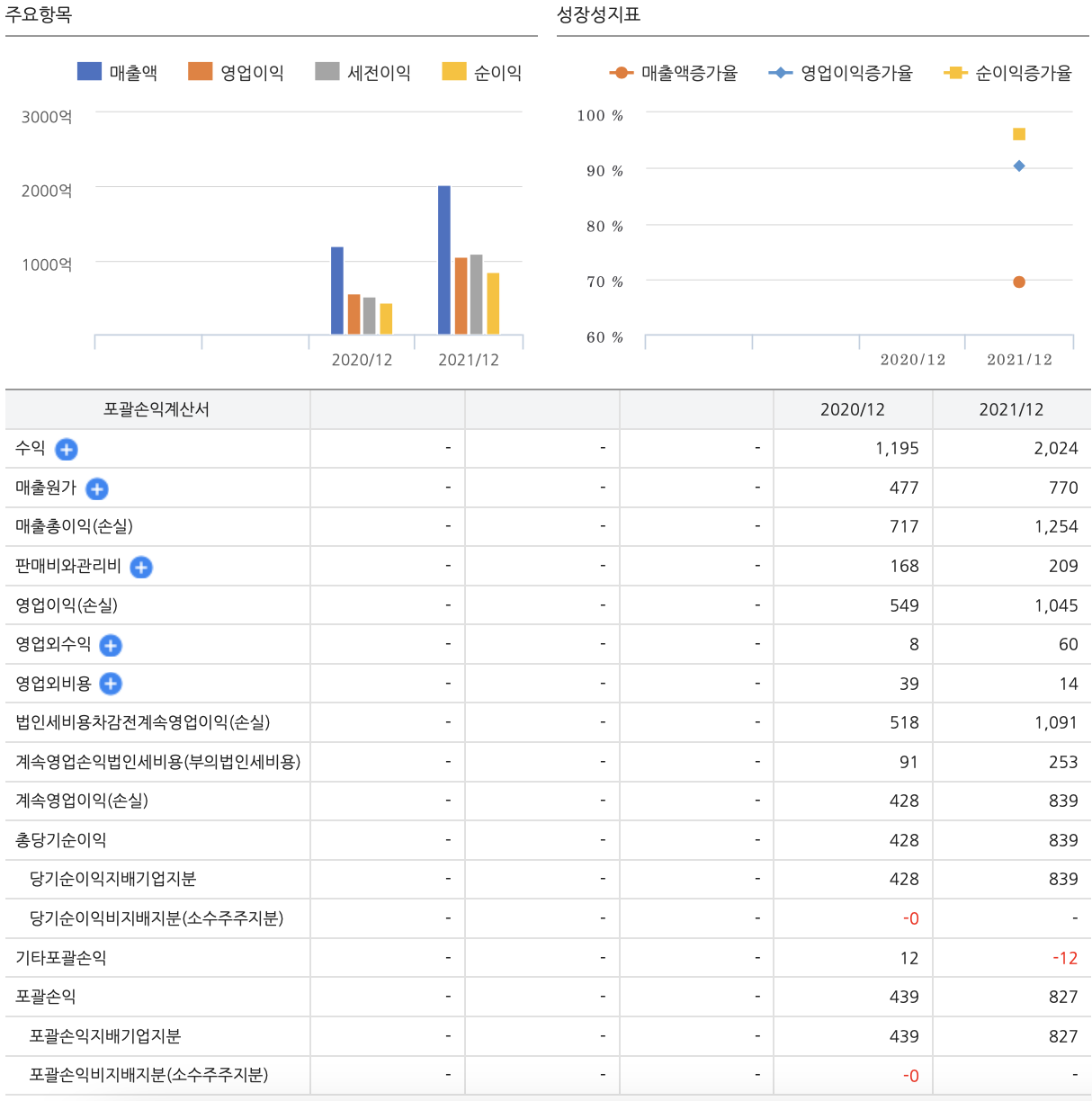Viewport: 1092px width, 1101px height.
Task: Click the 영업이익증가율 diamond legend marker
Action: coord(781,73)
